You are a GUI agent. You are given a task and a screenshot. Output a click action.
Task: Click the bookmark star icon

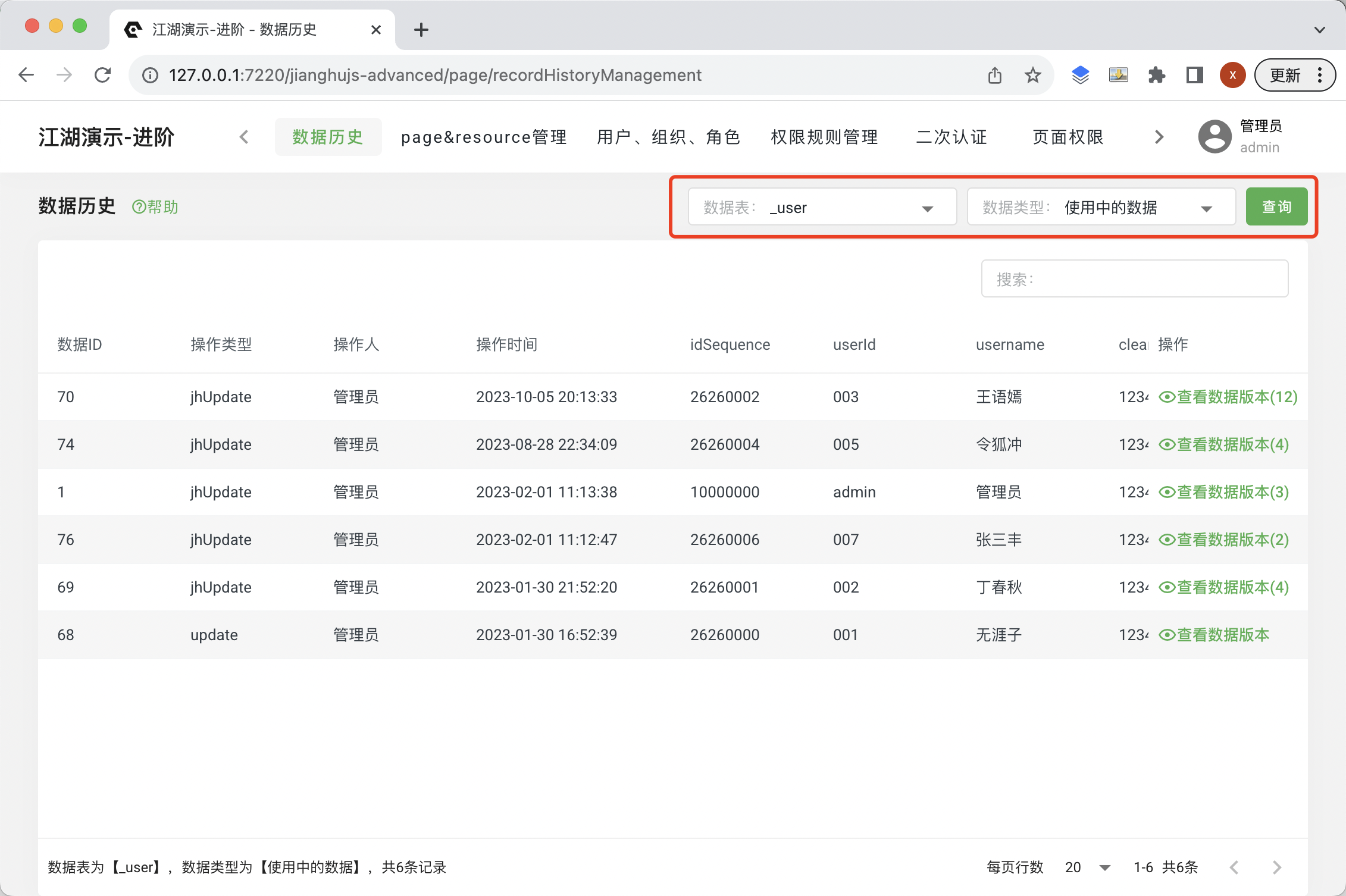(1033, 75)
